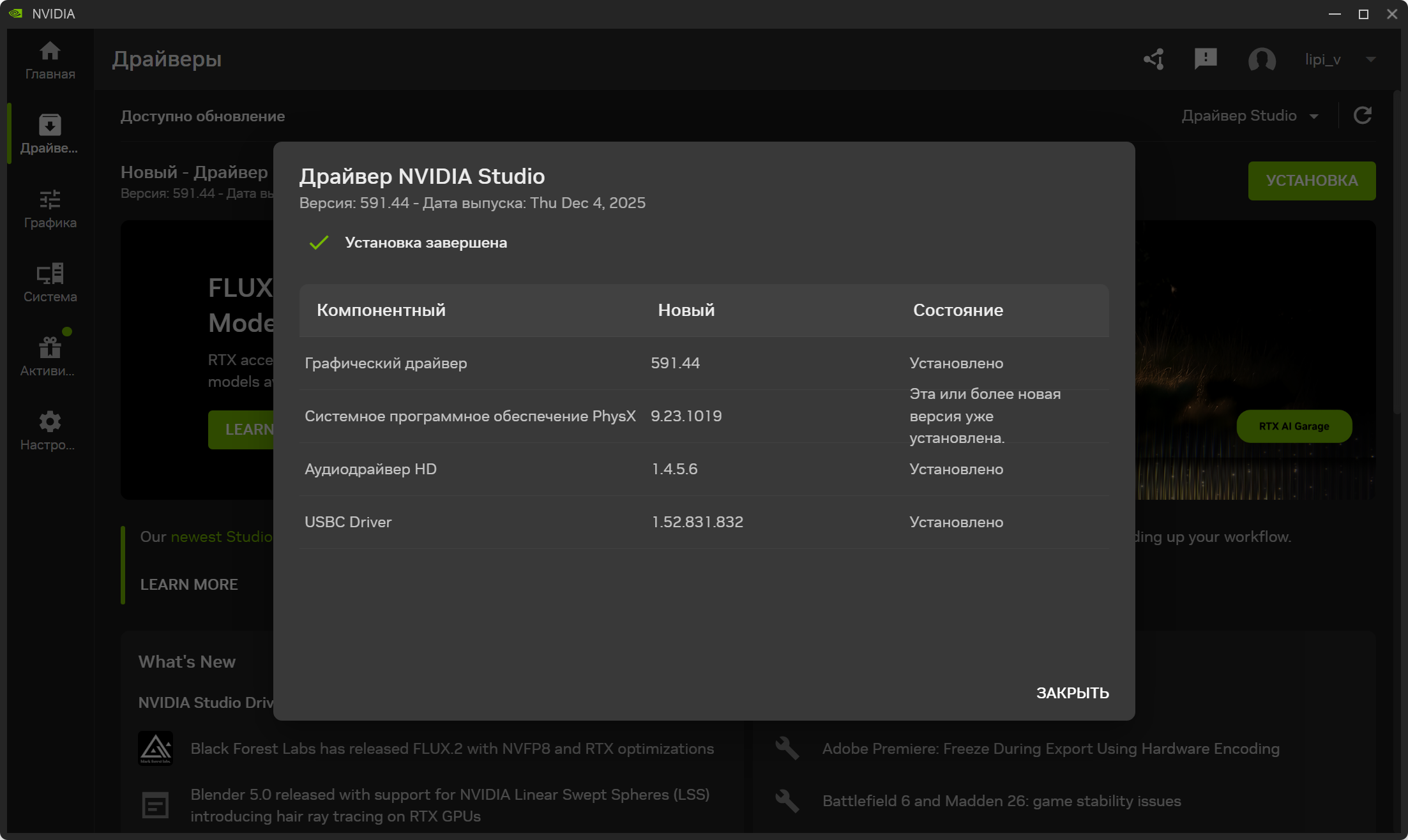Click the green УСТАНОВКА button
This screenshot has width=1408, height=840.
1312,181
